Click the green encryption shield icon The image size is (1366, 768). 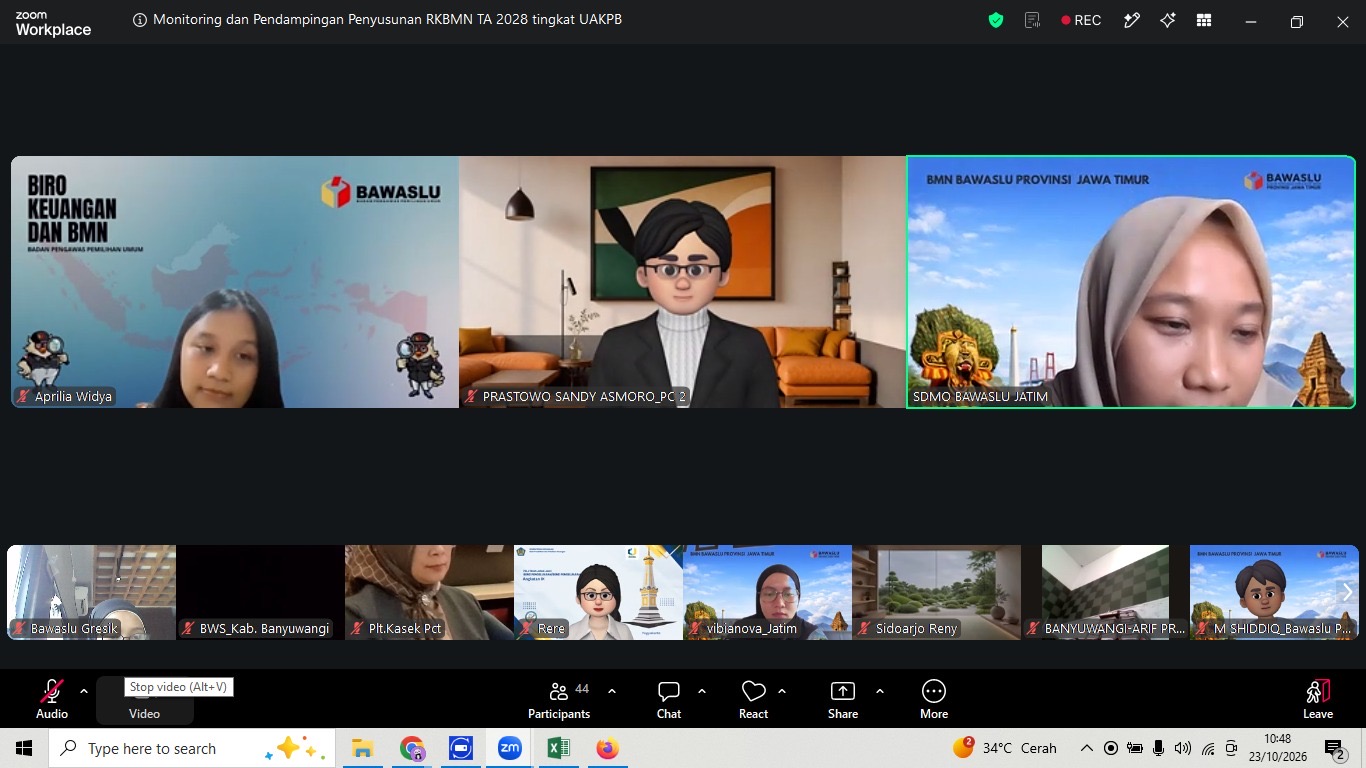pos(995,20)
